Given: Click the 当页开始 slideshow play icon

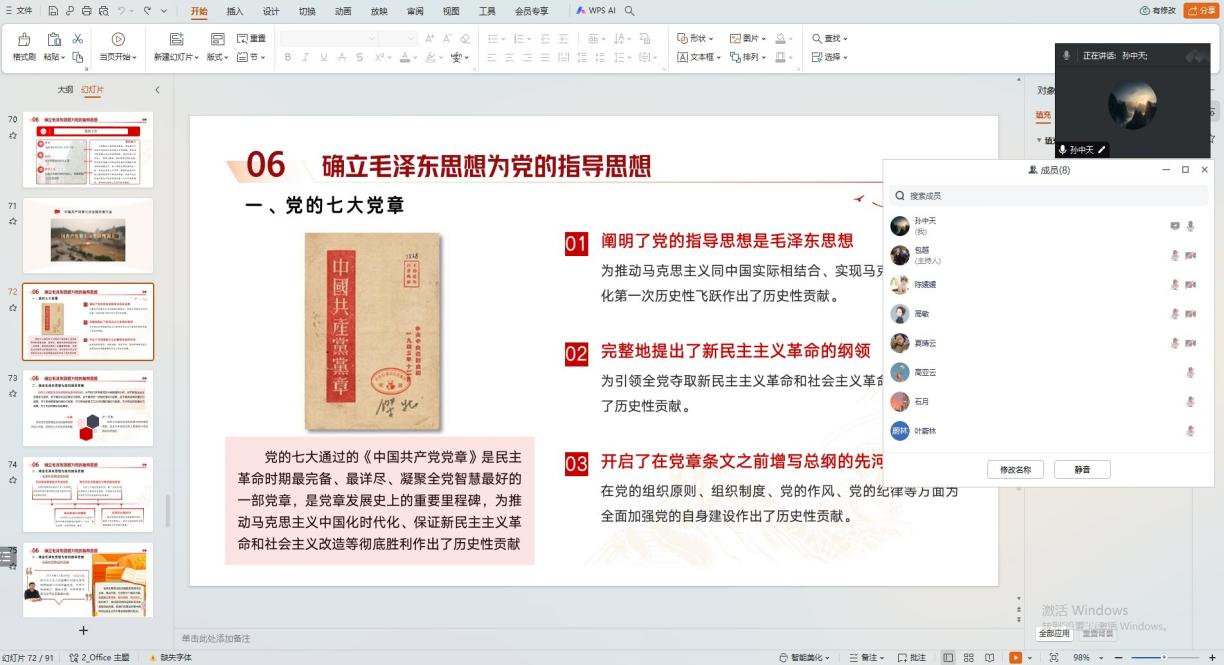Looking at the screenshot, I should [x=118, y=40].
